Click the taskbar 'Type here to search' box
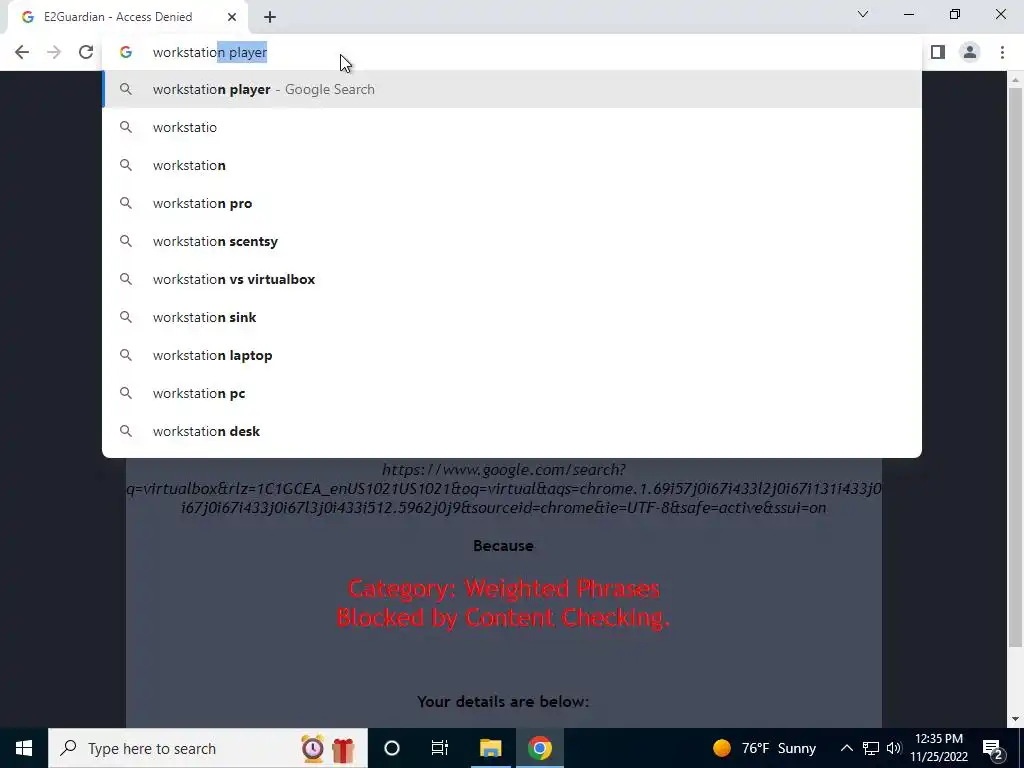 pos(208,748)
